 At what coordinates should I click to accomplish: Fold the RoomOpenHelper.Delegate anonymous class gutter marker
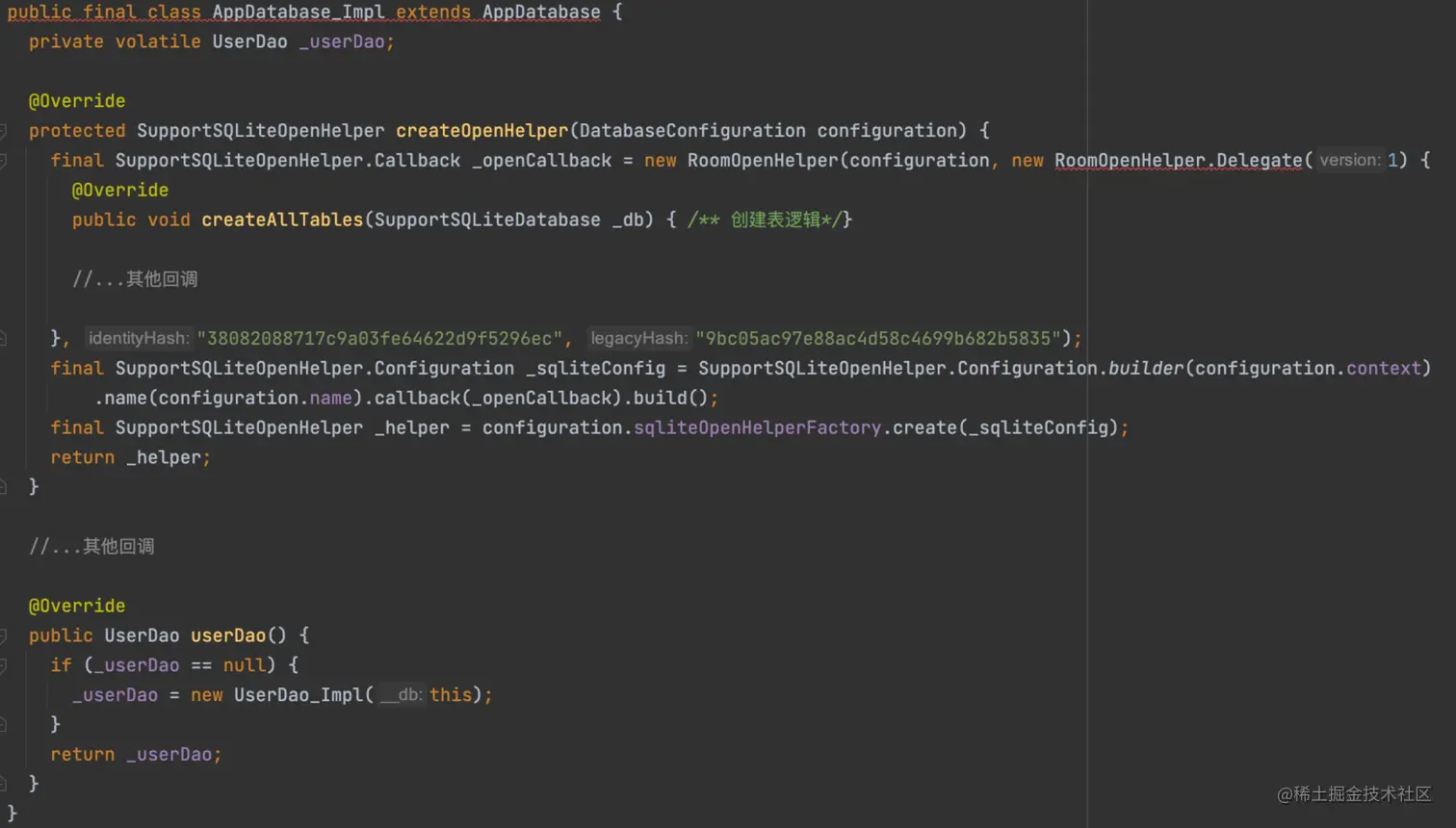3,161
